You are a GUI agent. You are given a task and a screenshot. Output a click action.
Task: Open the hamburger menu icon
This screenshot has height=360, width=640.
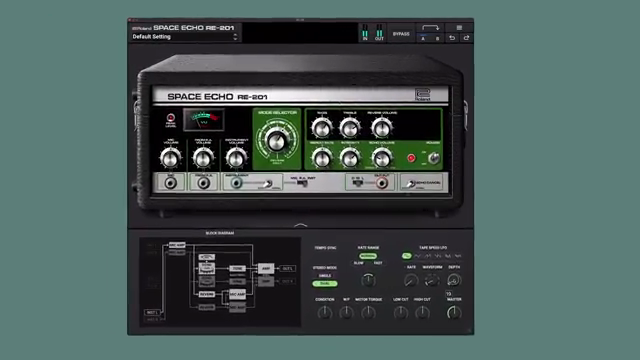pos(459,28)
